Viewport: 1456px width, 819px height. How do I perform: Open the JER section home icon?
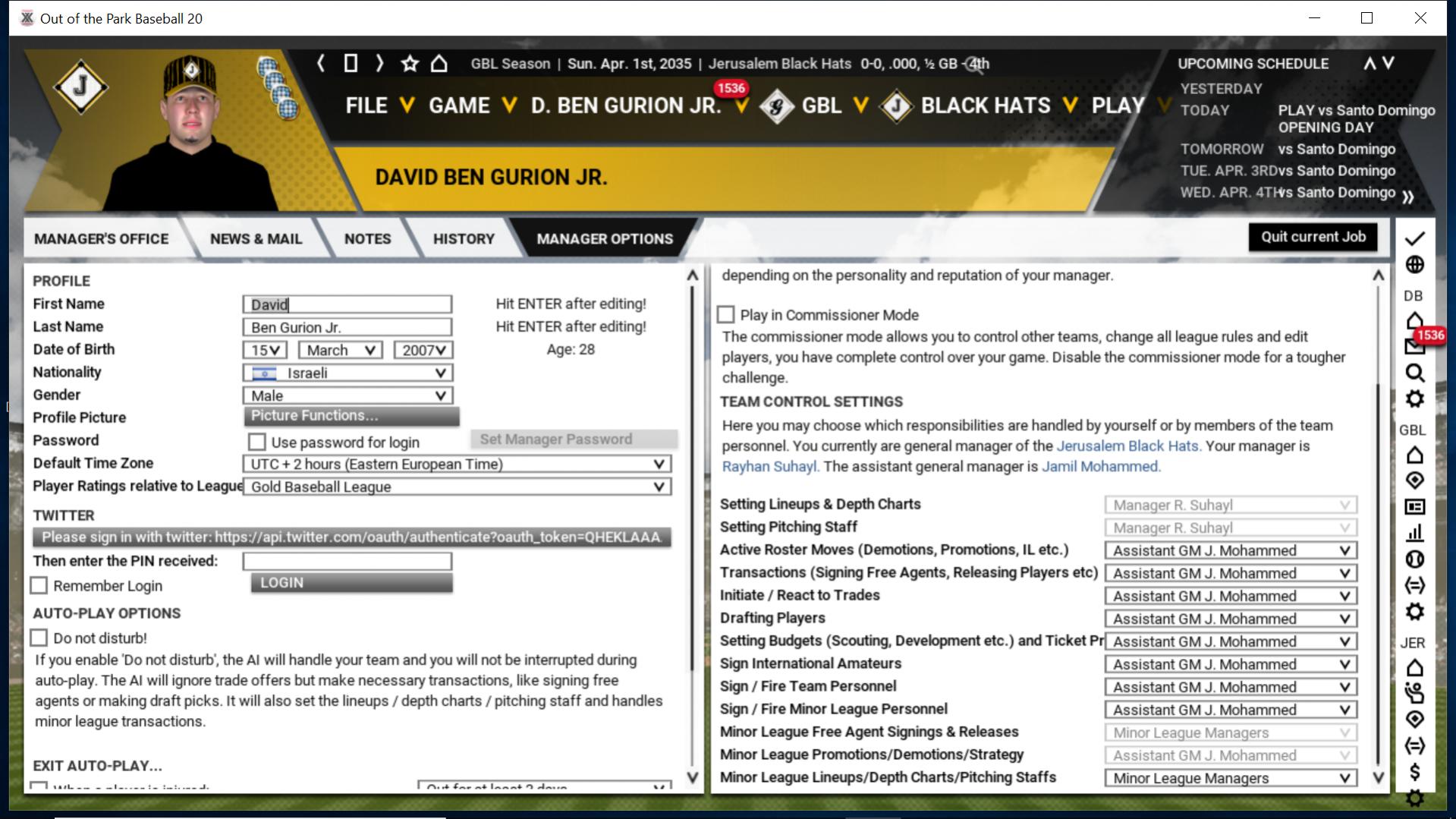point(1414,668)
